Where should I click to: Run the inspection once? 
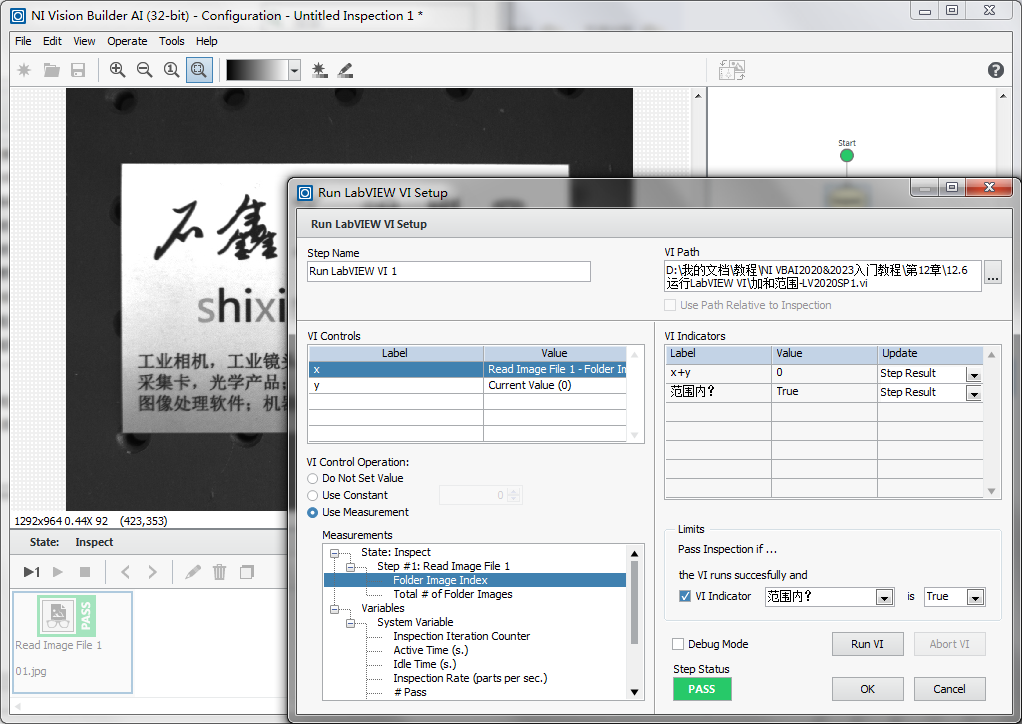(31, 572)
